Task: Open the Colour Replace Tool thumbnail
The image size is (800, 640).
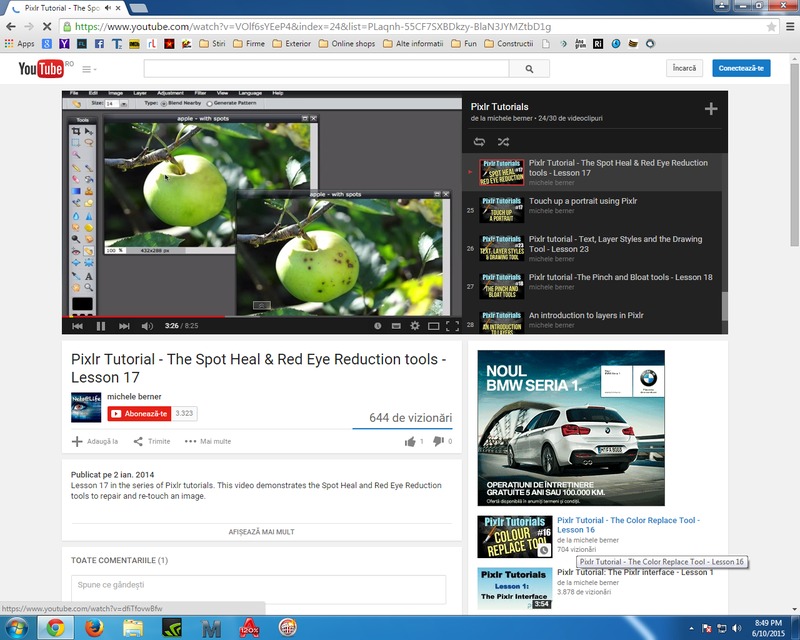Action: click(x=515, y=536)
